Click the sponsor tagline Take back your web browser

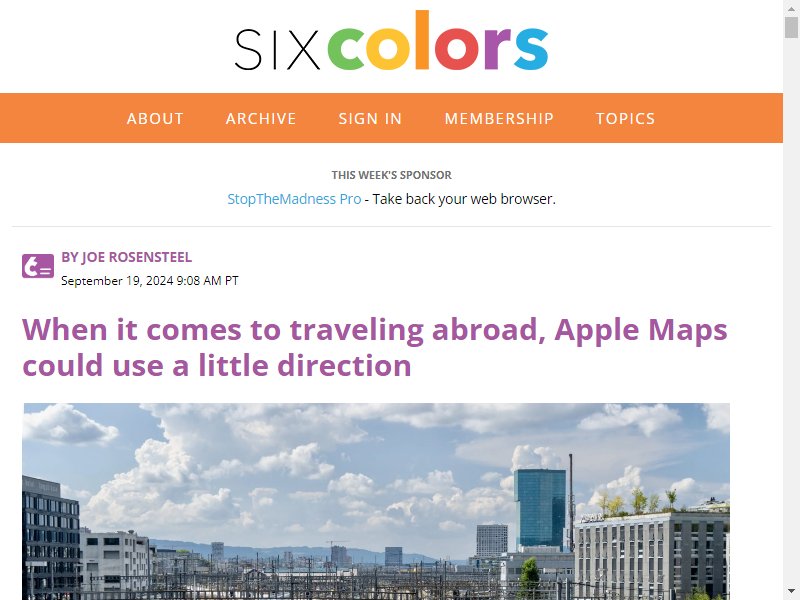(x=464, y=199)
